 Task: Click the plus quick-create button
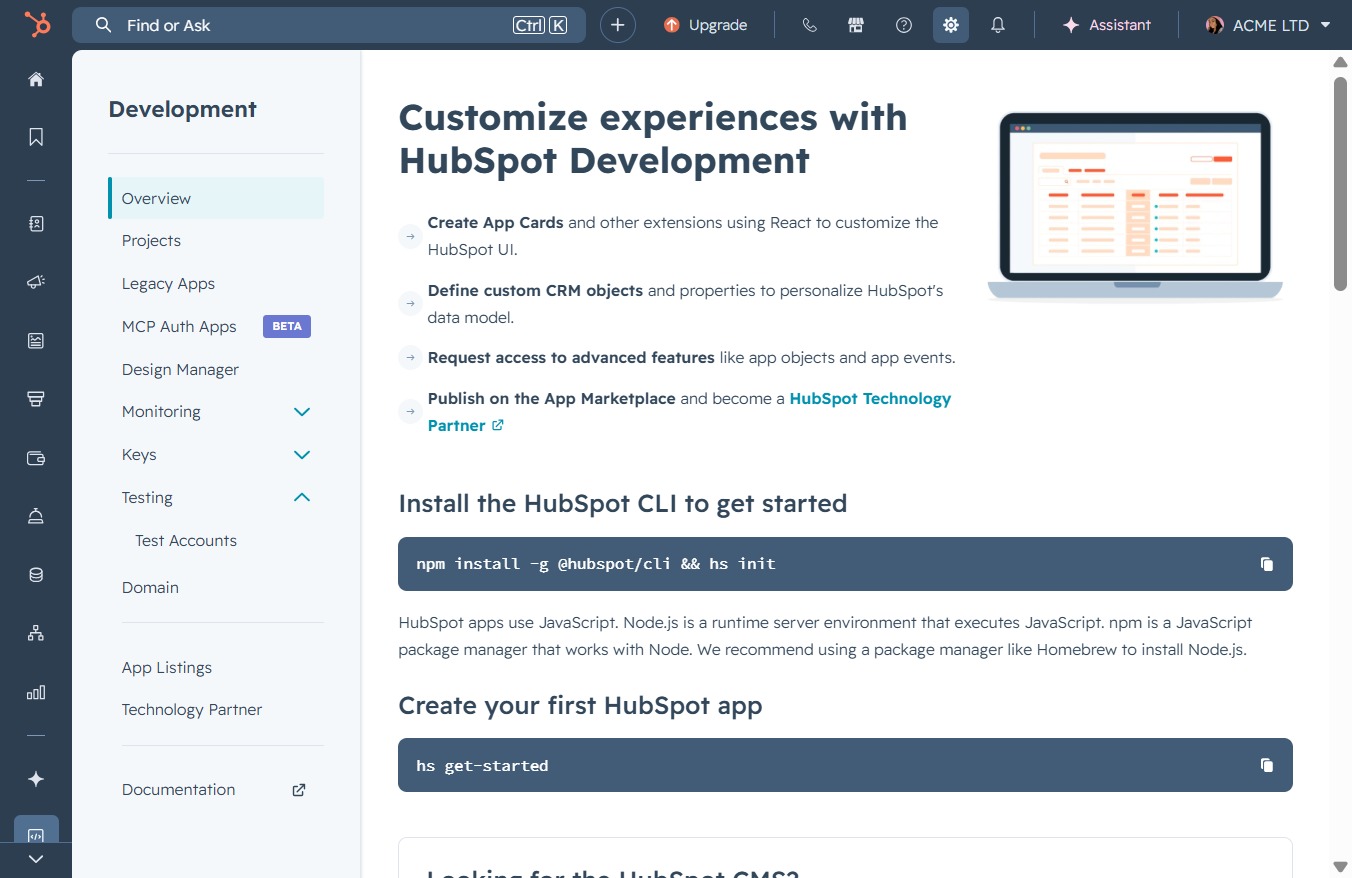click(x=618, y=25)
